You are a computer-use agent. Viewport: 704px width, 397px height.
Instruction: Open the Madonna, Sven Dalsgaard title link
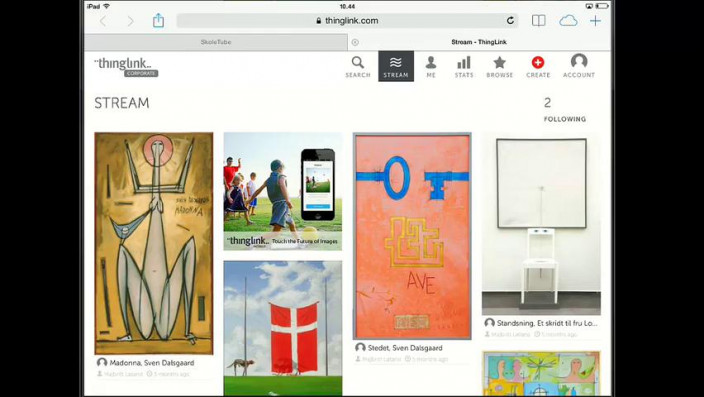tap(152, 363)
